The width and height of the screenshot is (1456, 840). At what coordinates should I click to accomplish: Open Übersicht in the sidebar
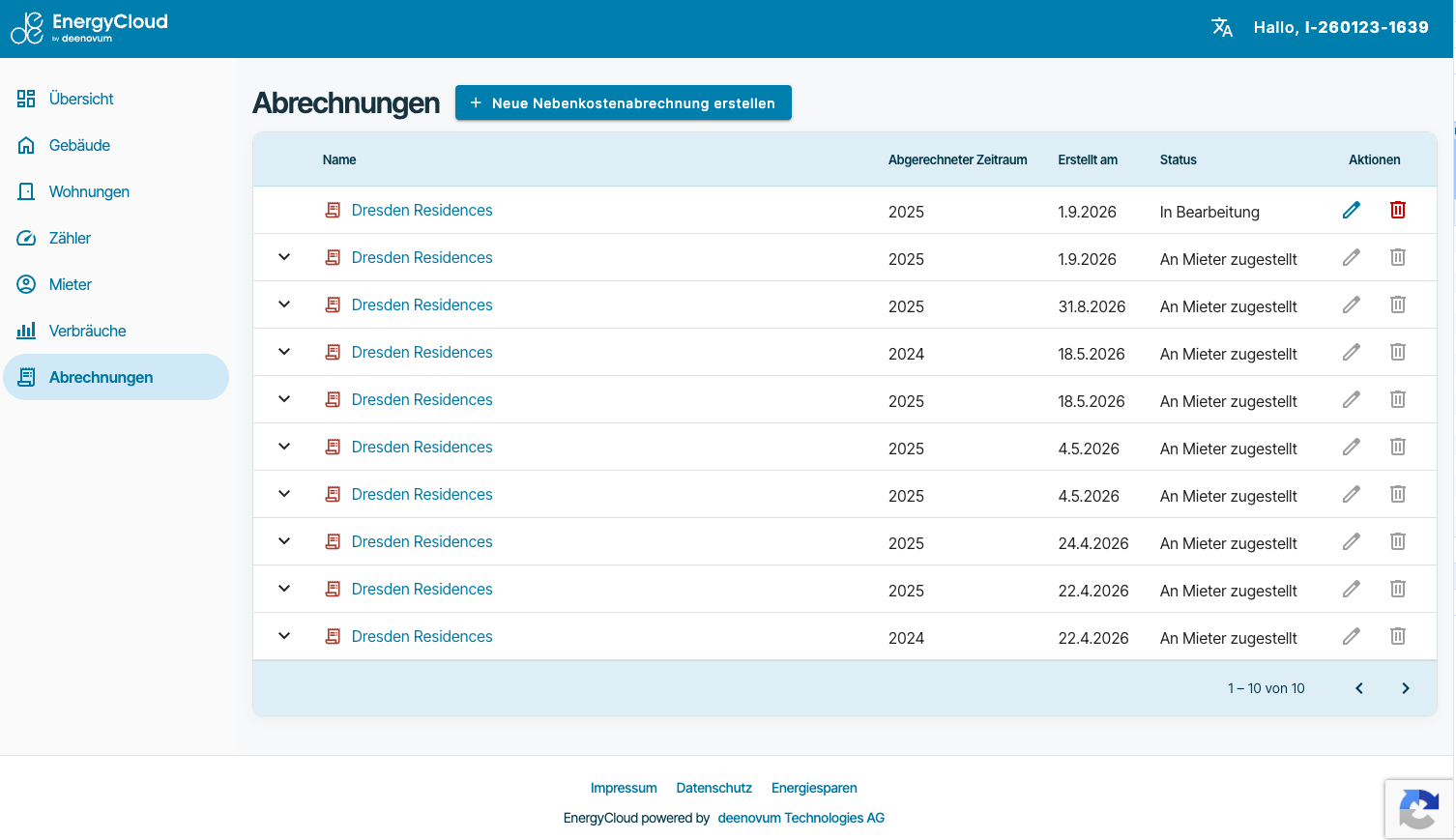pyautogui.click(x=116, y=99)
